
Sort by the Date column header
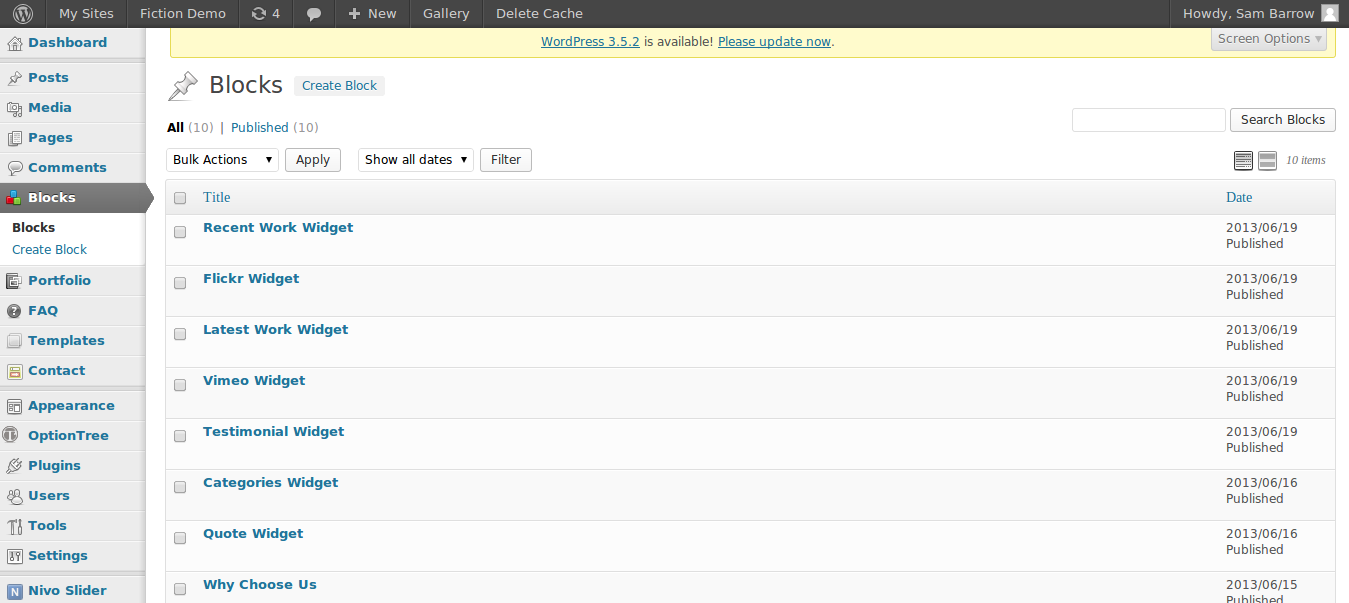pyautogui.click(x=1239, y=198)
